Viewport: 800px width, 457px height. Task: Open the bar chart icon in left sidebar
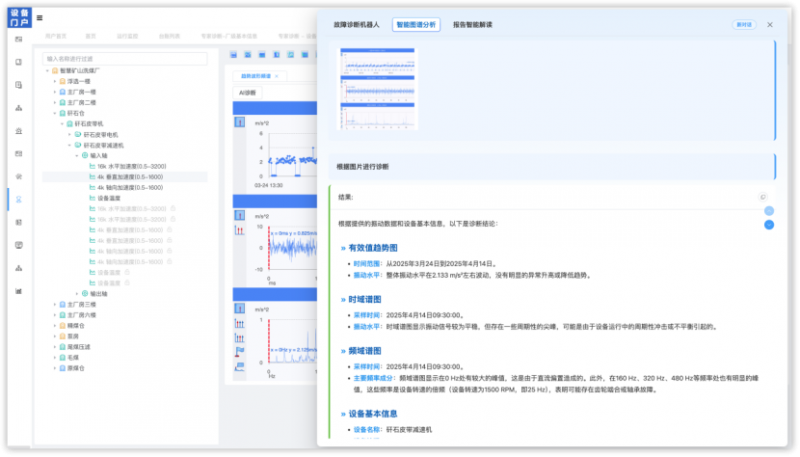point(19,291)
